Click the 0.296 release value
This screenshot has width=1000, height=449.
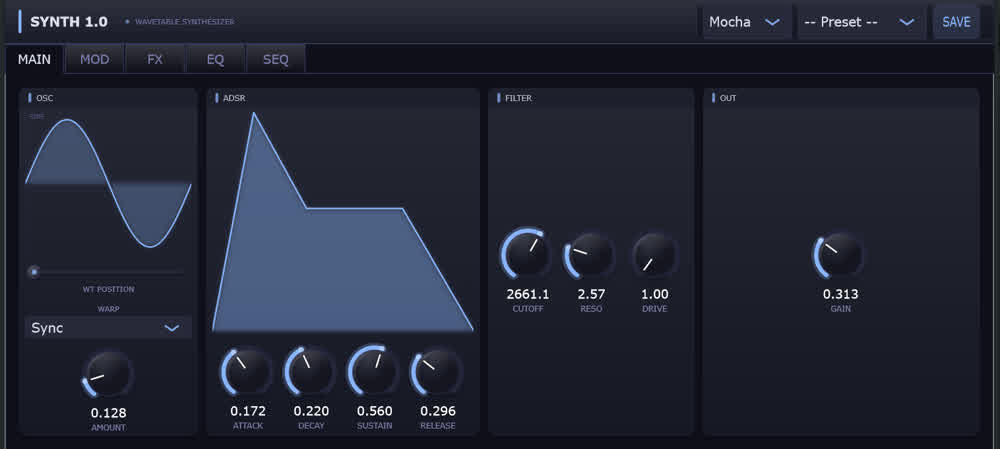click(x=438, y=411)
